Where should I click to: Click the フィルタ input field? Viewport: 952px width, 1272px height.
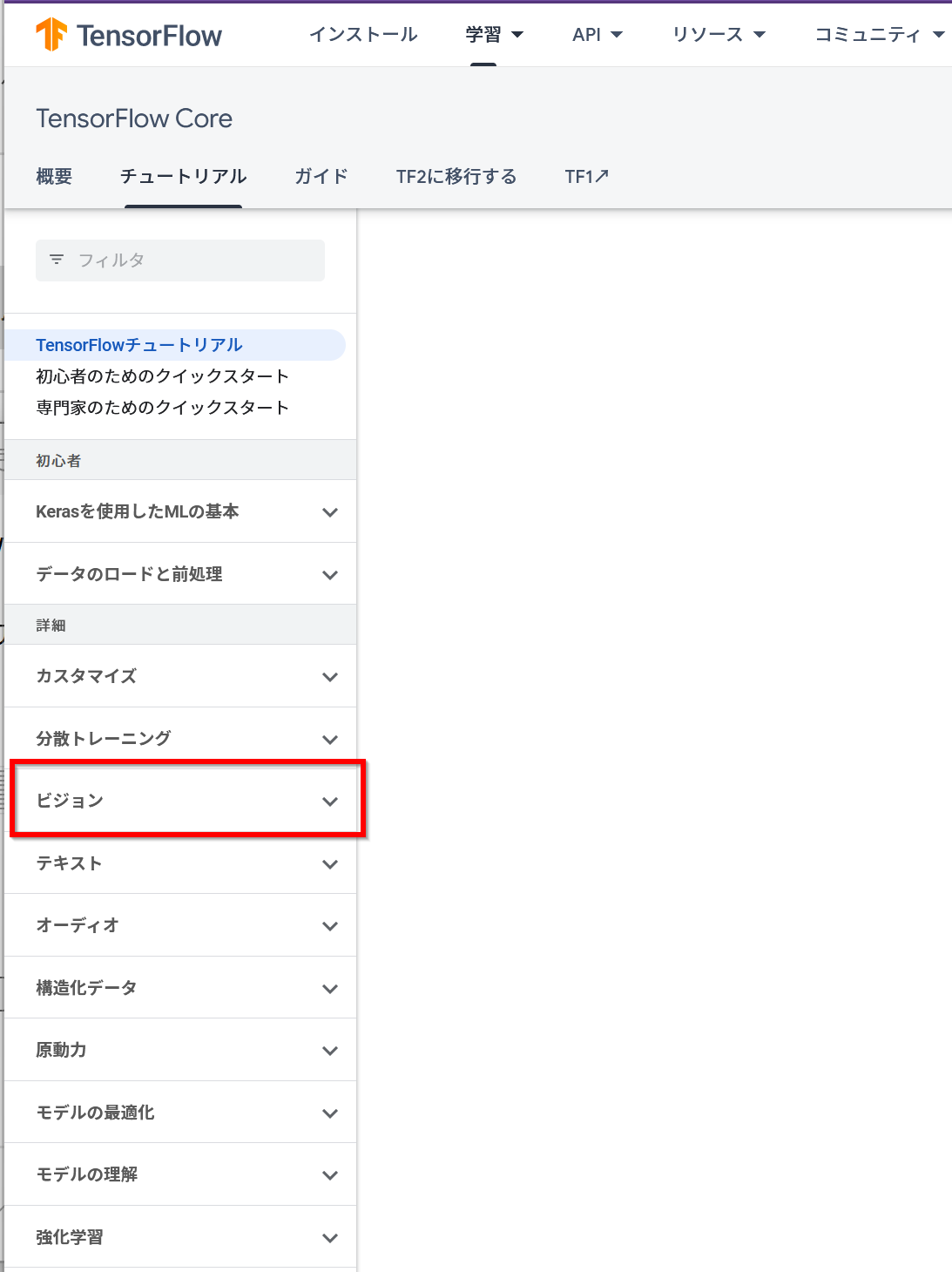[180, 260]
